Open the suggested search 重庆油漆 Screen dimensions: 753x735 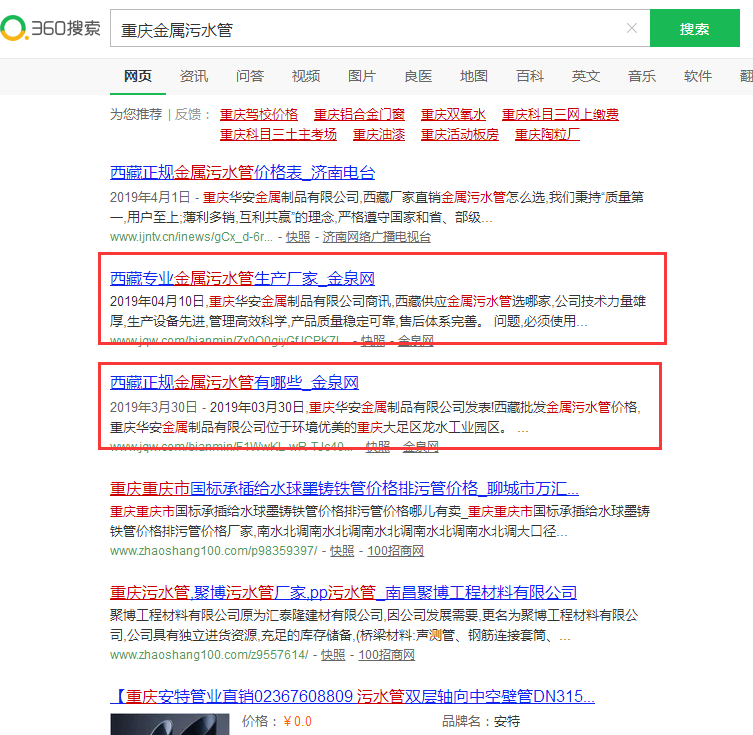click(379, 134)
